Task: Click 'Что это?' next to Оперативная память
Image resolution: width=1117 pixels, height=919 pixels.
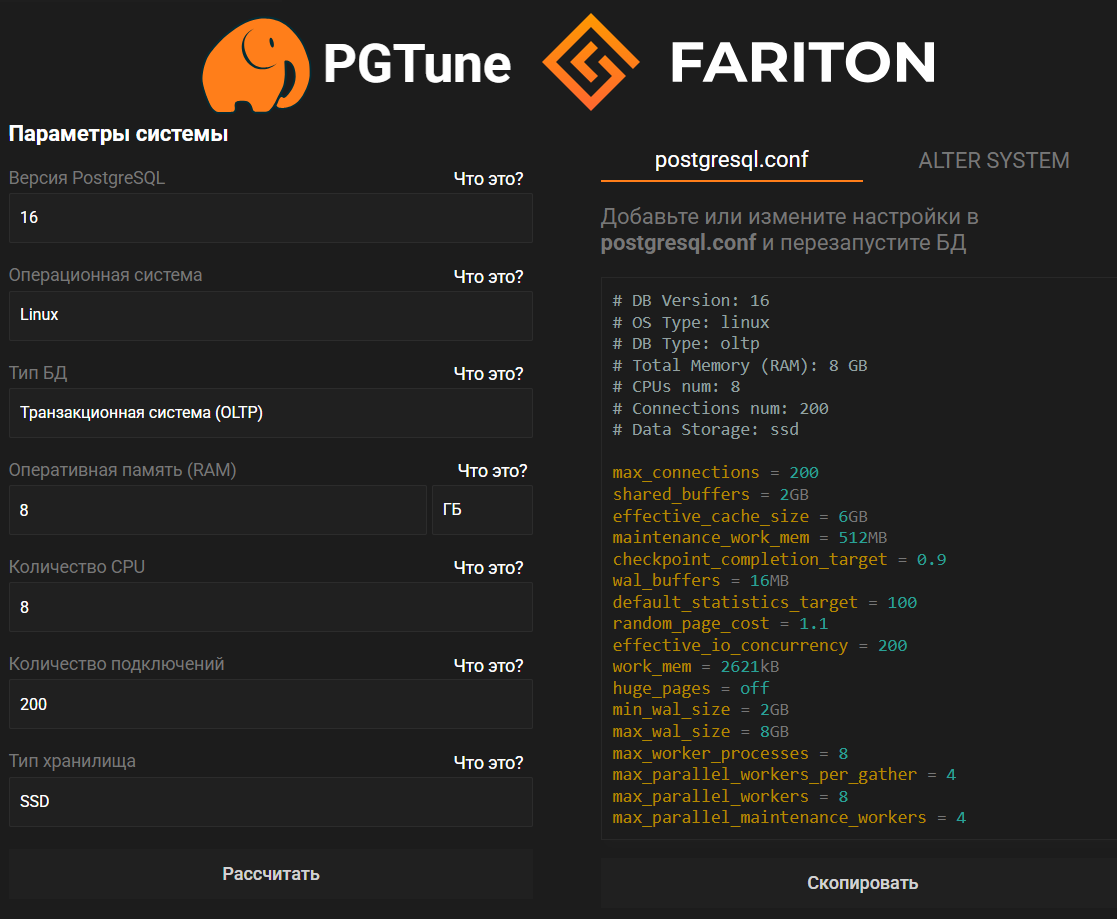Action: [492, 471]
